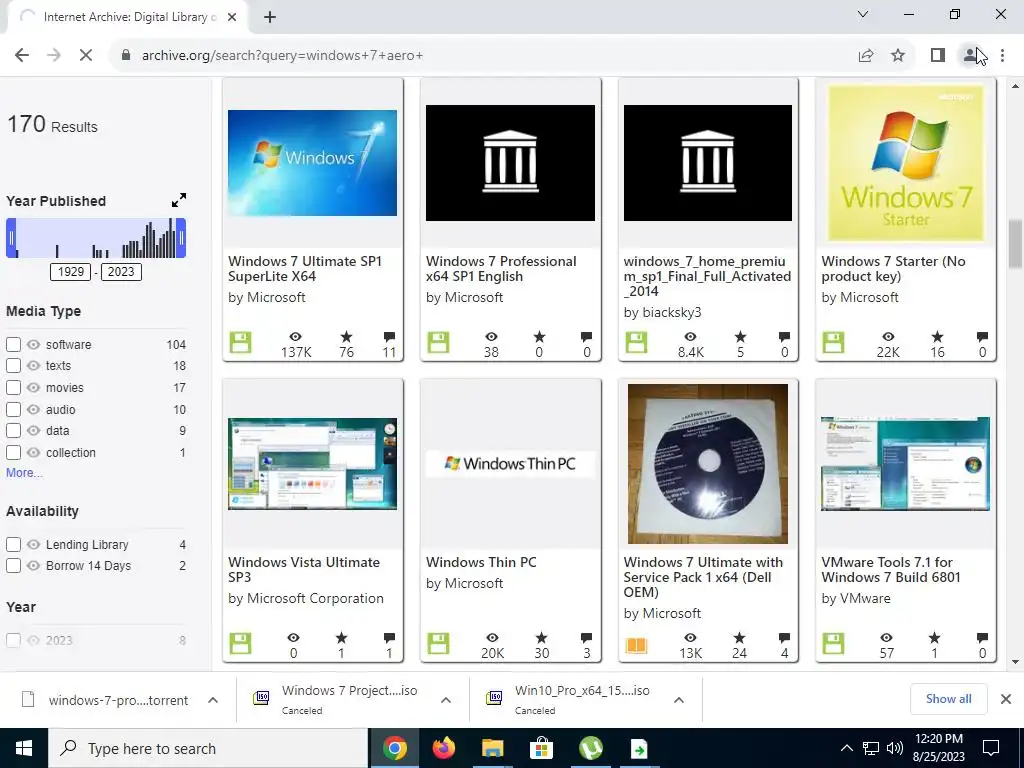
Task: Check the texts media type filter
Action: [x=13, y=366]
